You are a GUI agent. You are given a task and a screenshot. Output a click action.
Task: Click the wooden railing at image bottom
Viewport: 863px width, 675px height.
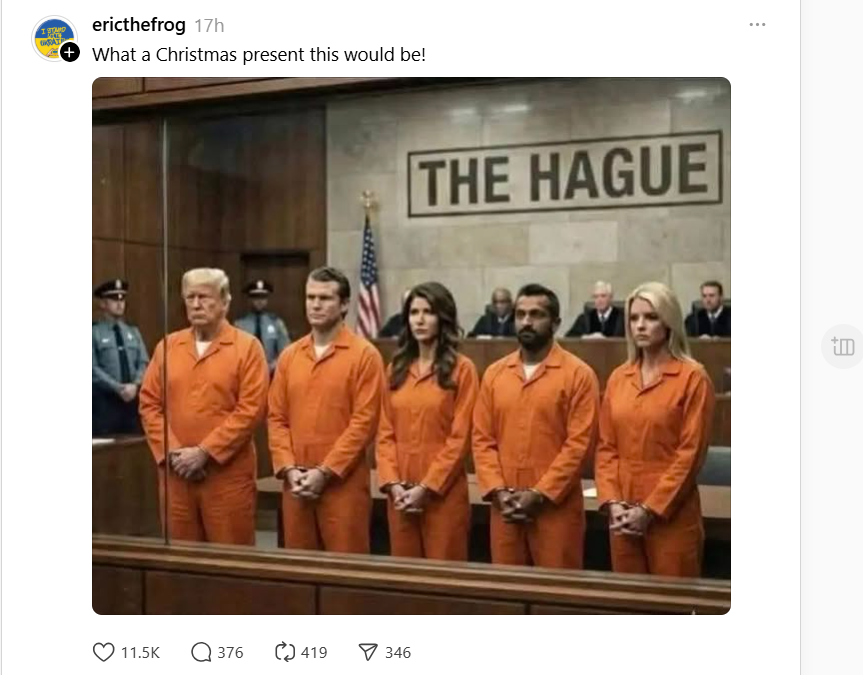[x=411, y=577]
